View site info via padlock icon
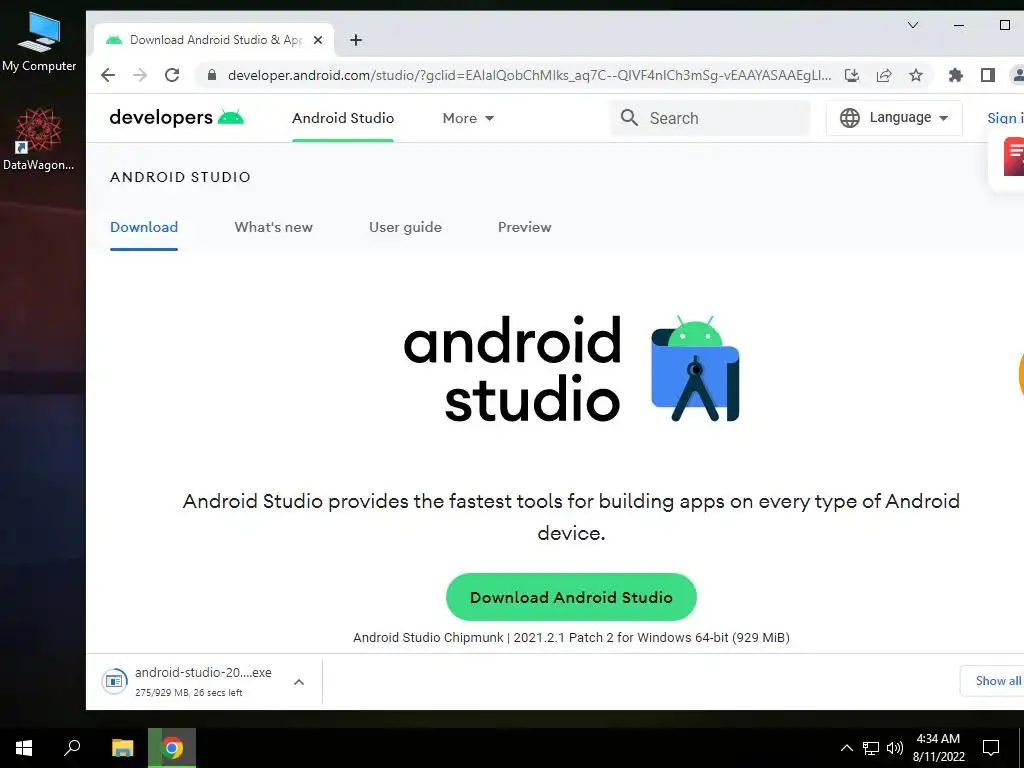This screenshot has height=768, width=1024. (x=211, y=75)
